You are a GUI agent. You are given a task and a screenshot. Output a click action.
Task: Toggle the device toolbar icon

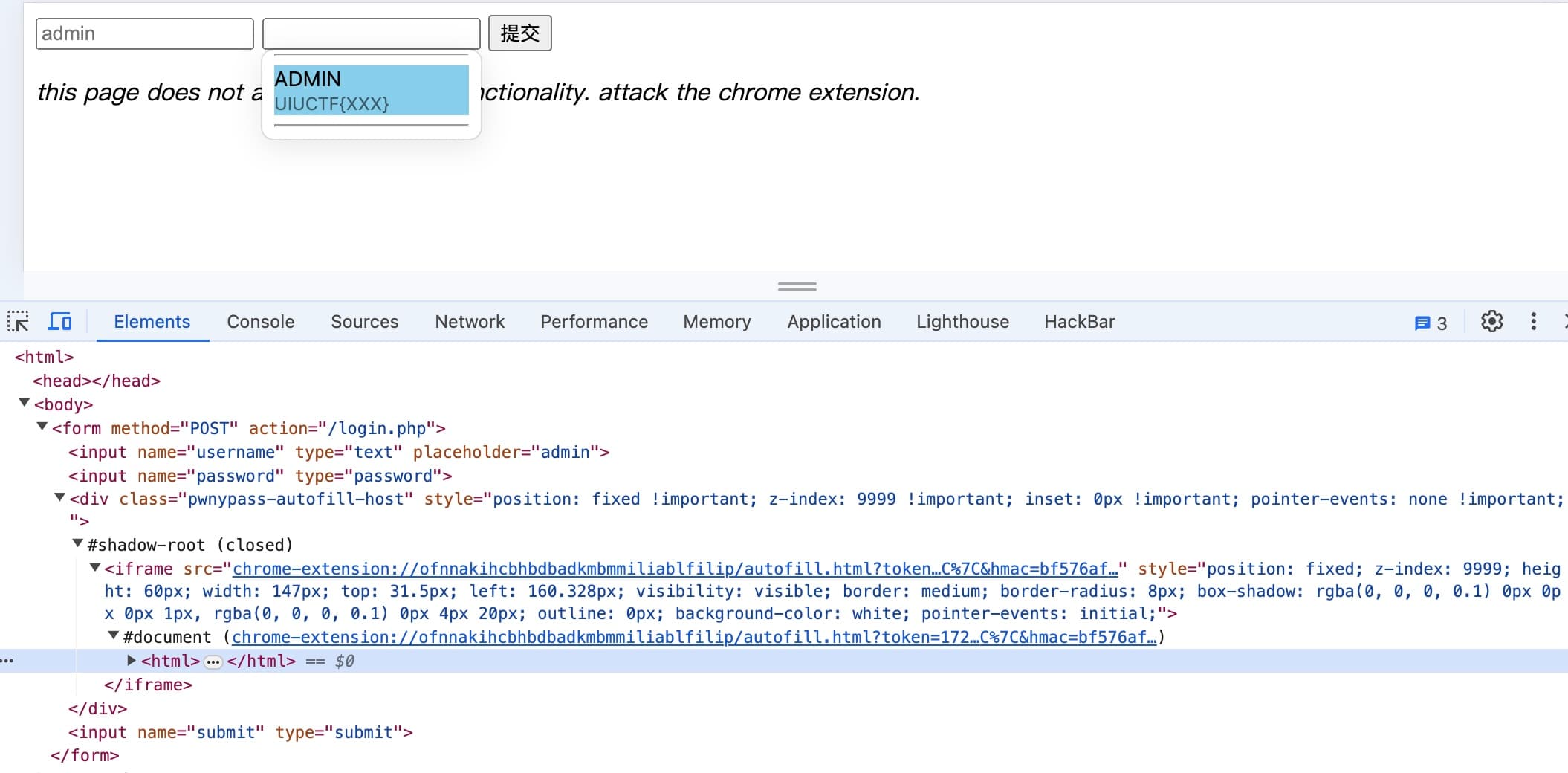pos(59,322)
